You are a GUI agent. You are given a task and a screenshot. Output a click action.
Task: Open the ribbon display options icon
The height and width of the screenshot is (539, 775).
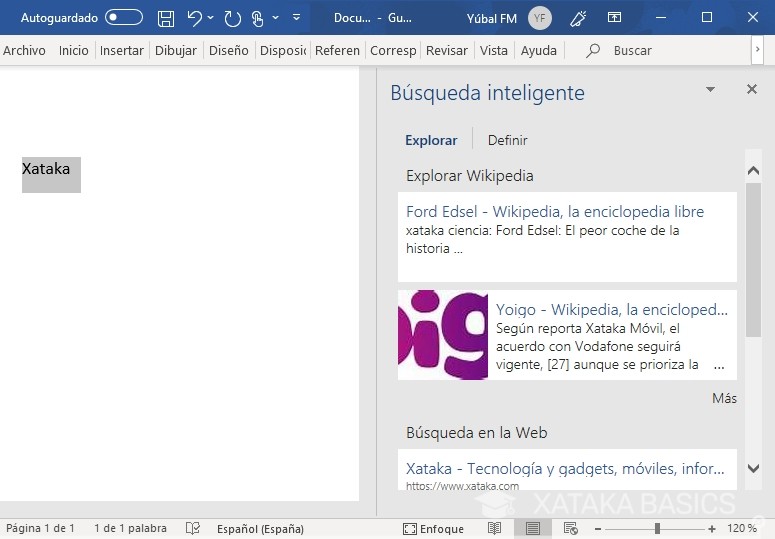(615, 18)
